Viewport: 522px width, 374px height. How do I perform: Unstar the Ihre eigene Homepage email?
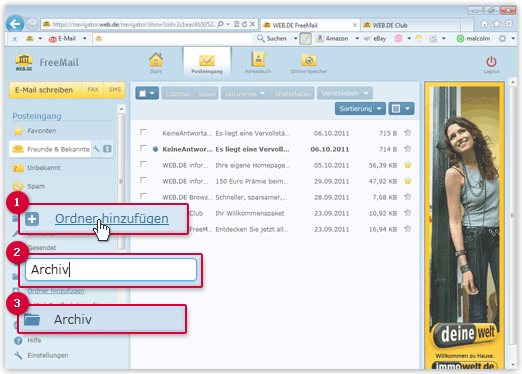pyautogui.click(x=407, y=165)
